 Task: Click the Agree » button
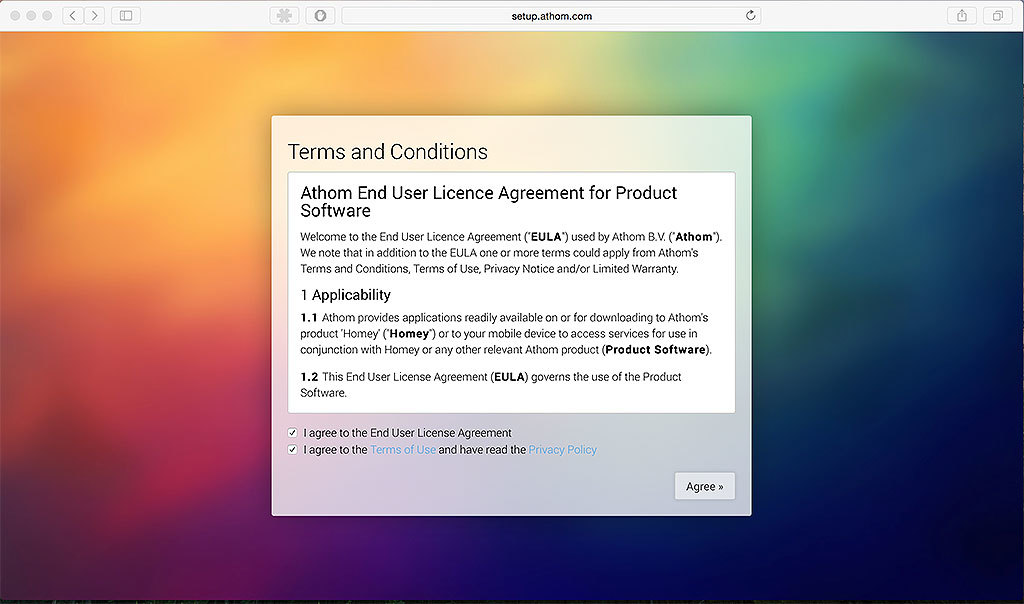point(705,486)
